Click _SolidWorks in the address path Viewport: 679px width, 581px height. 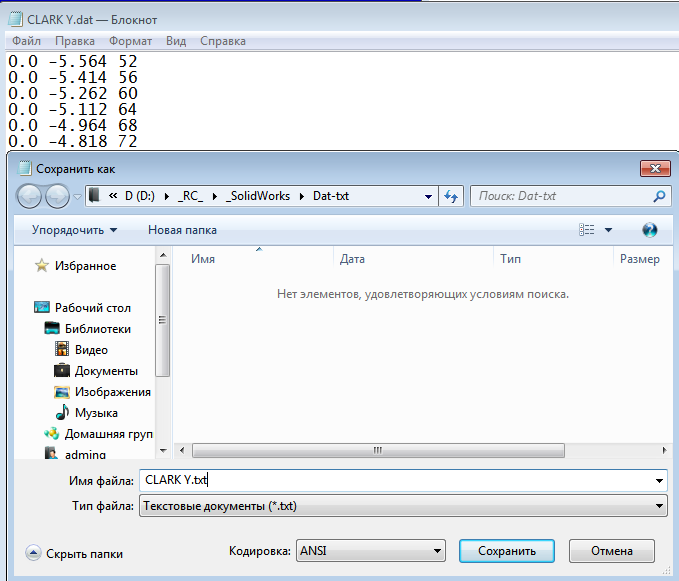(x=258, y=196)
